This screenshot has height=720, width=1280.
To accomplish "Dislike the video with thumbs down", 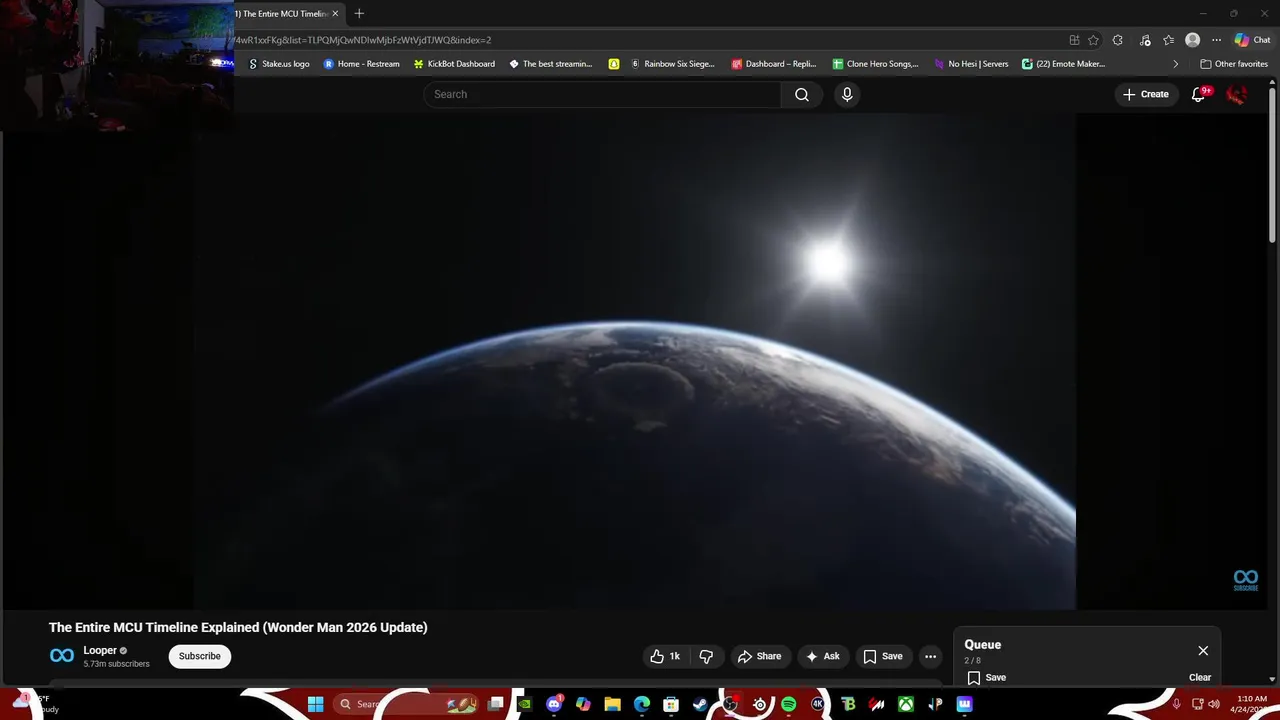I will pos(706,656).
